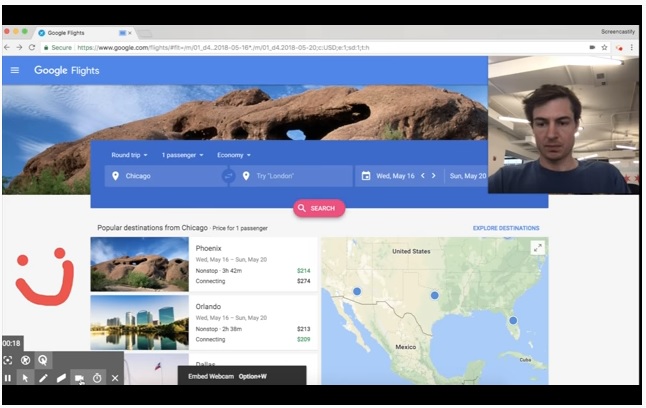Image resolution: width=646 pixels, height=408 pixels.
Task: Click the destination field showing Try London
Action: coord(295,176)
